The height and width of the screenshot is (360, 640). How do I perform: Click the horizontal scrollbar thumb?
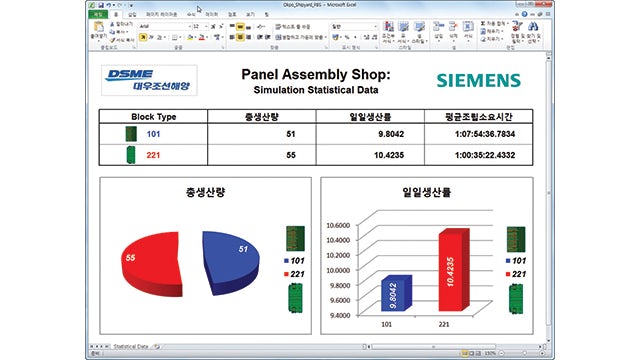click(x=433, y=347)
